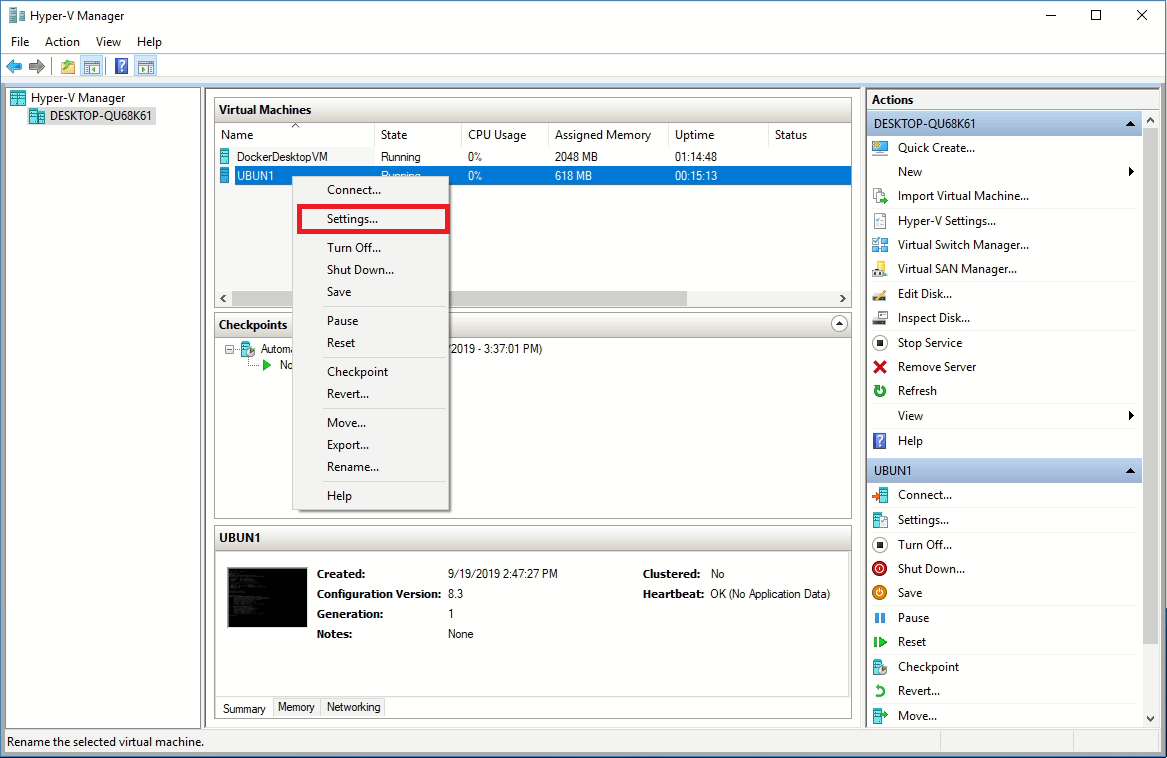Select the DockerDesktopVM row
This screenshot has height=758, width=1167.
point(533,156)
